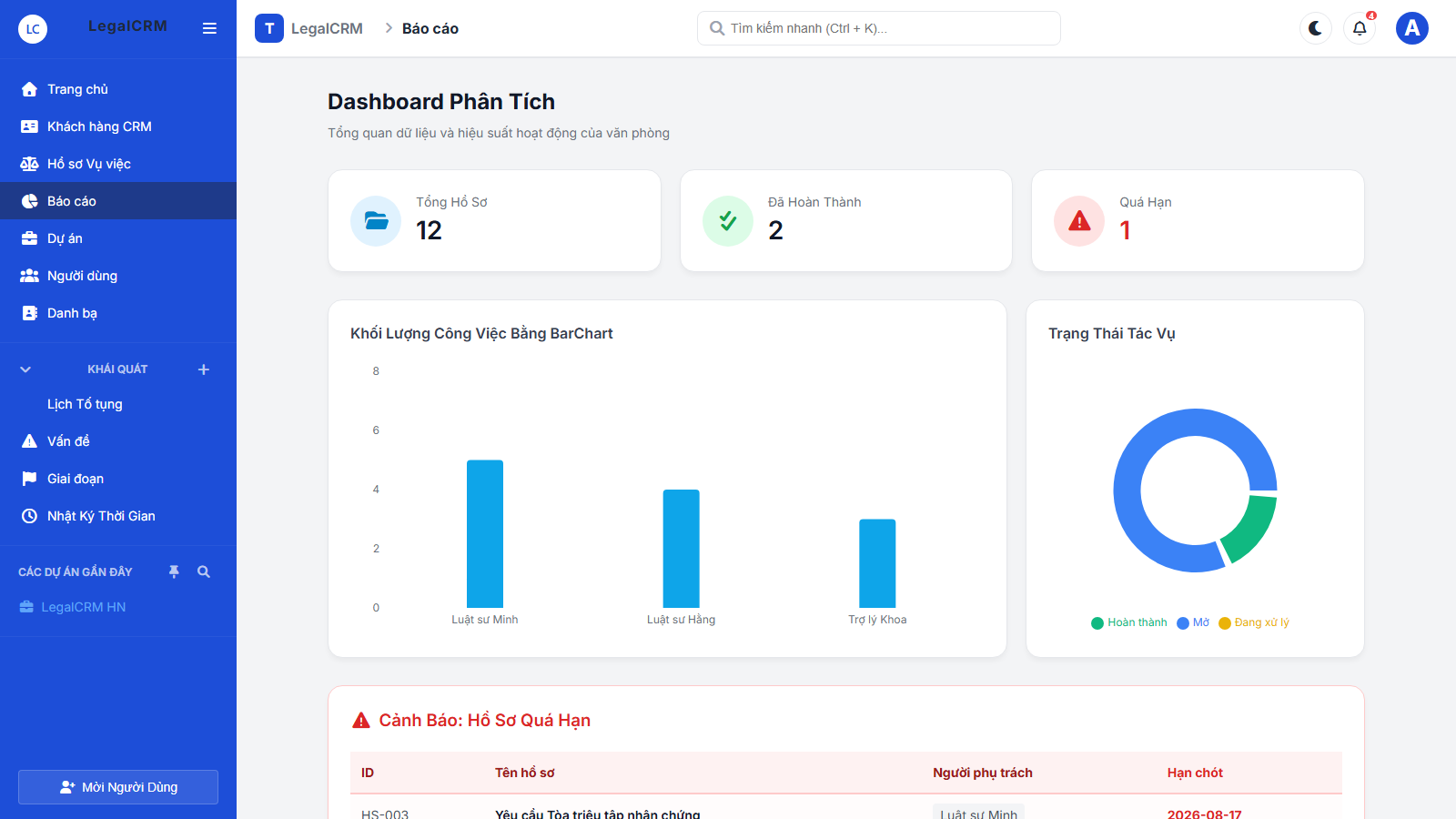
Task: Add item with KHÁI QUÁT plus icon
Action: click(x=204, y=369)
